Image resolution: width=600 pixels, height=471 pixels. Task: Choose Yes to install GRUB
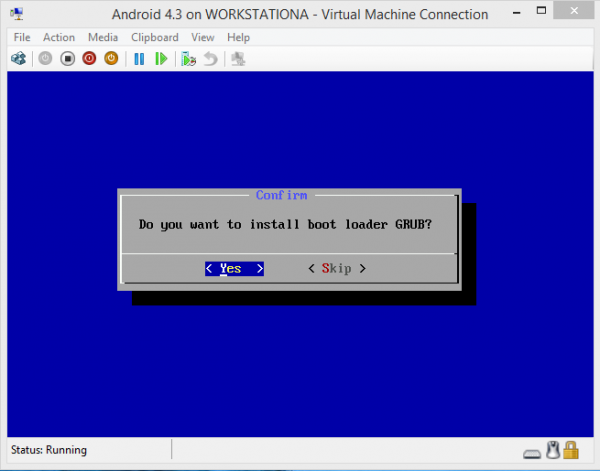tap(234, 269)
